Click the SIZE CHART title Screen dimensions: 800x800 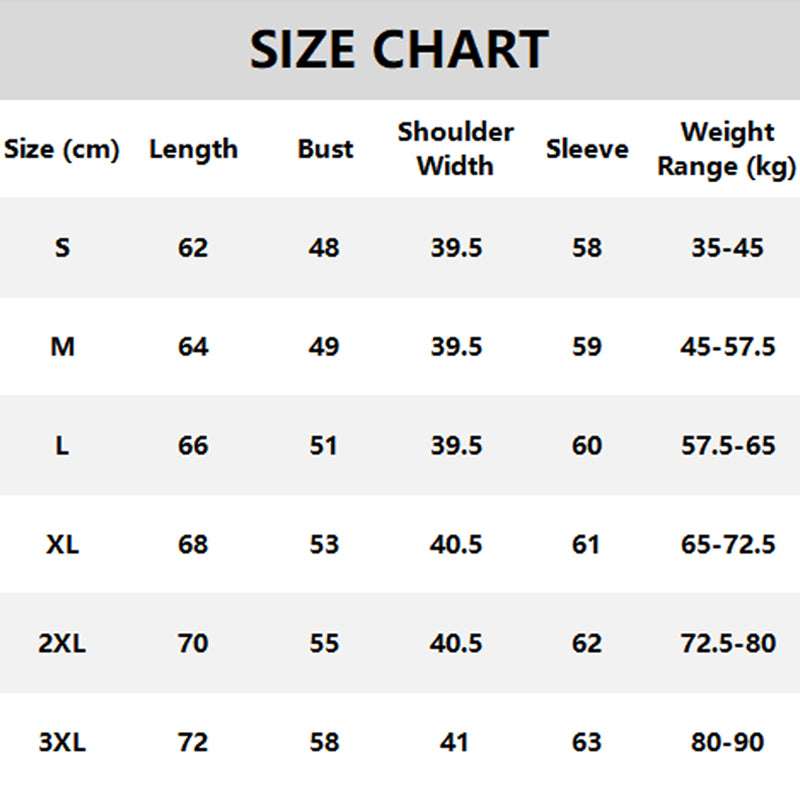point(399,49)
